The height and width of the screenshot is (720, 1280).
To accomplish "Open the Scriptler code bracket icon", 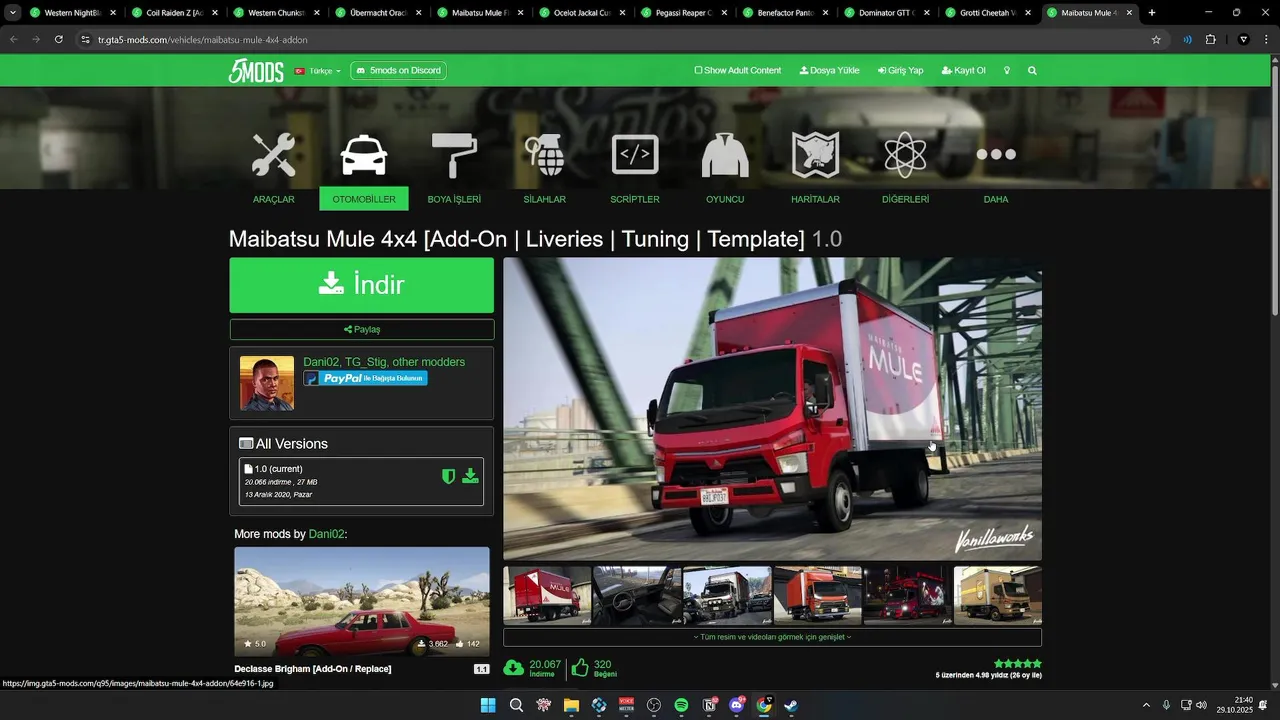I will pyautogui.click(x=635, y=155).
